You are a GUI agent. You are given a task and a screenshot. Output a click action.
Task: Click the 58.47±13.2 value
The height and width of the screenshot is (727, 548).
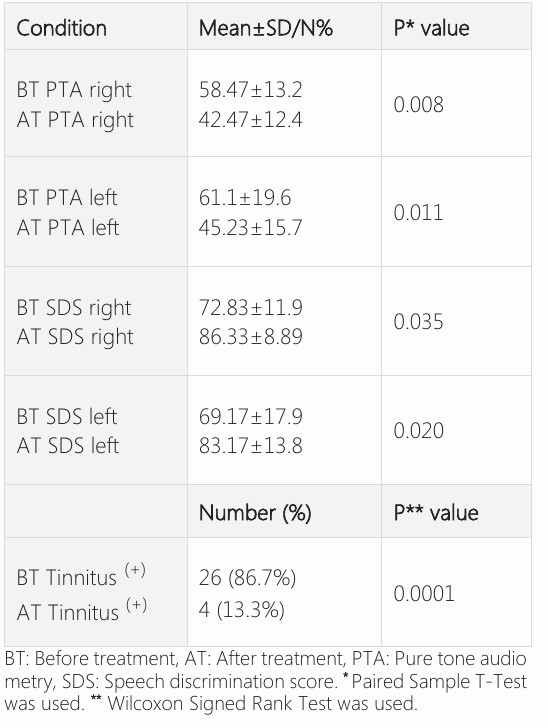click(251, 89)
